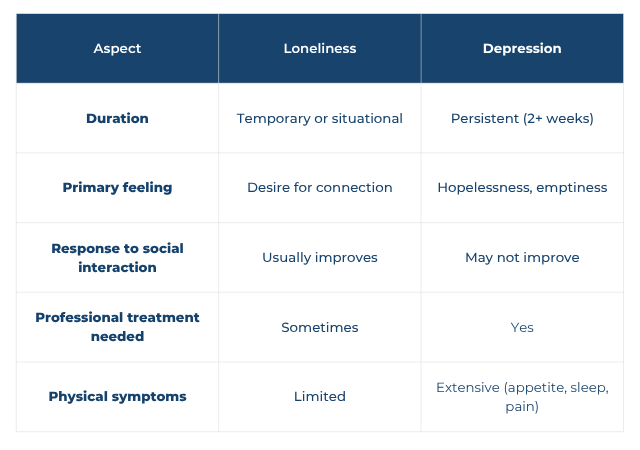Click the 'Yes' cell under Depression
640x450 pixels.
(x=521, y=327)
